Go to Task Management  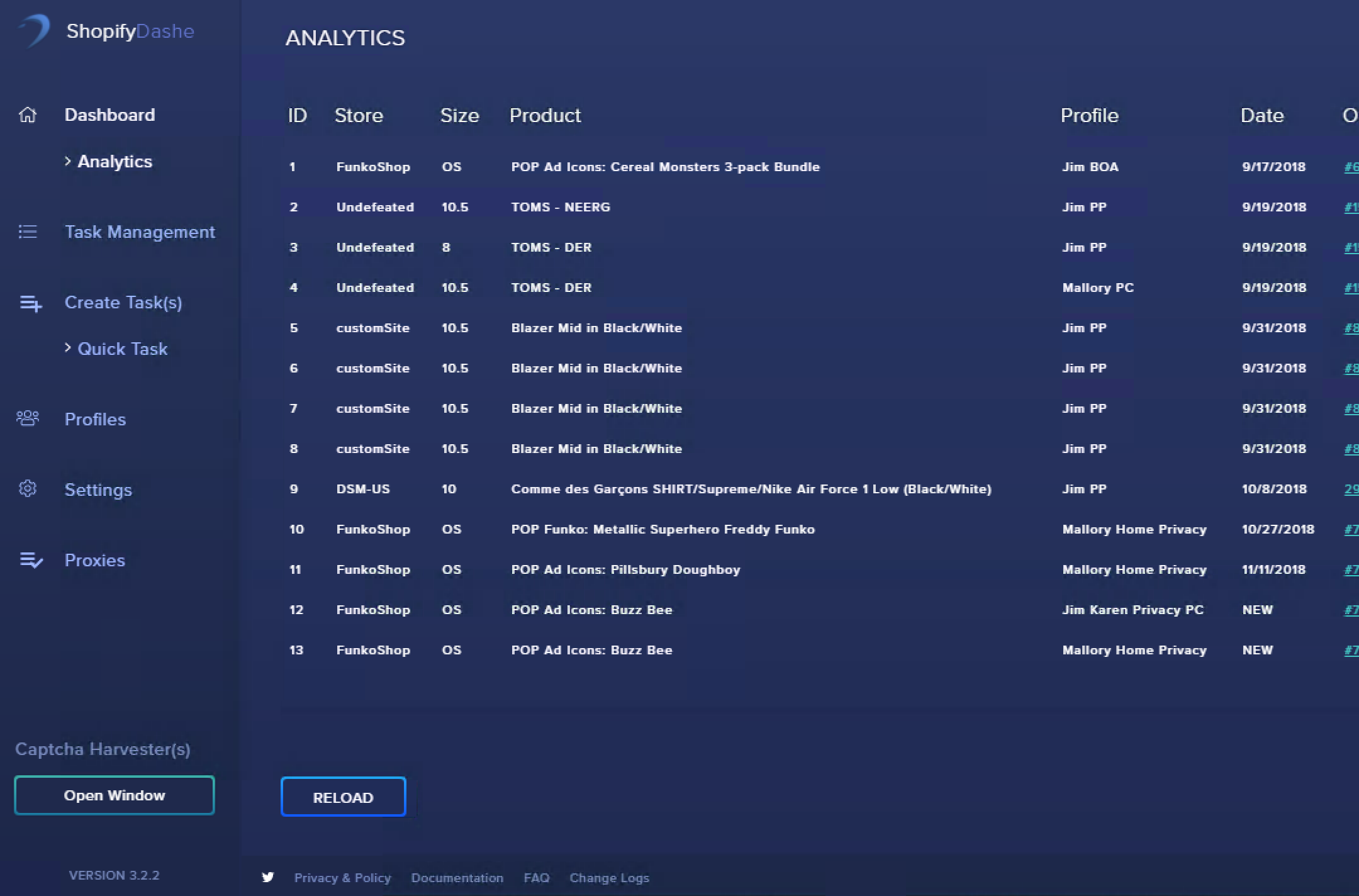[x=140, y=232]
